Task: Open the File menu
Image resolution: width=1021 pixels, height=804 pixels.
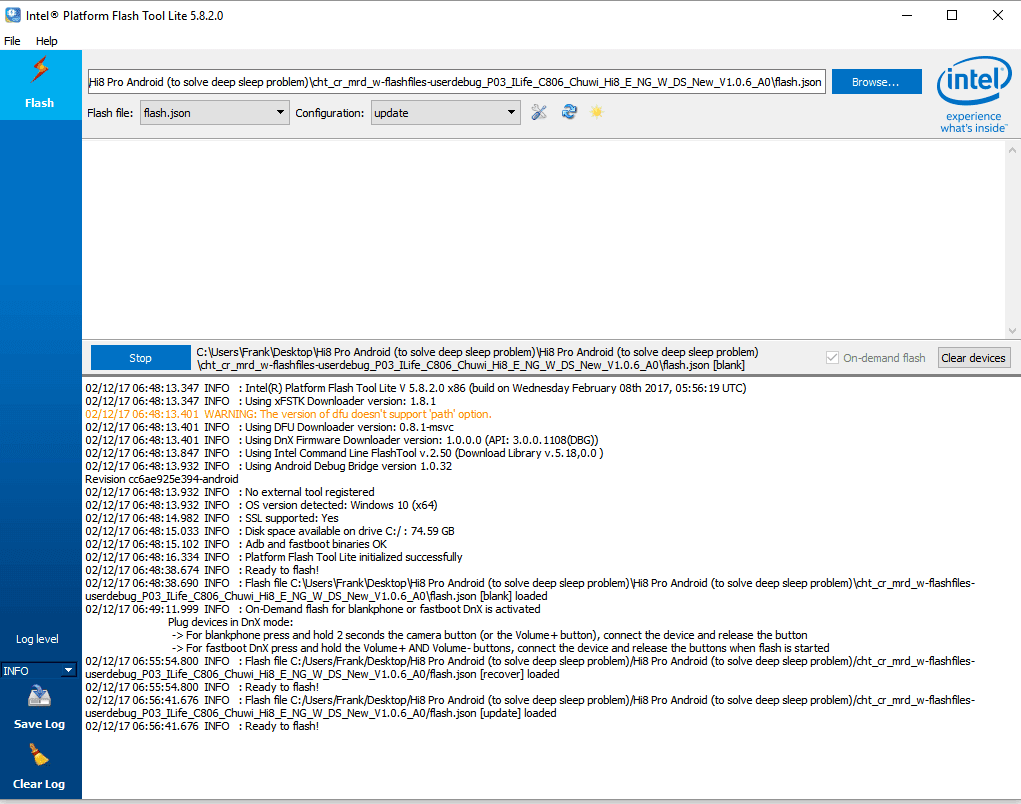Action: point(12,41)
